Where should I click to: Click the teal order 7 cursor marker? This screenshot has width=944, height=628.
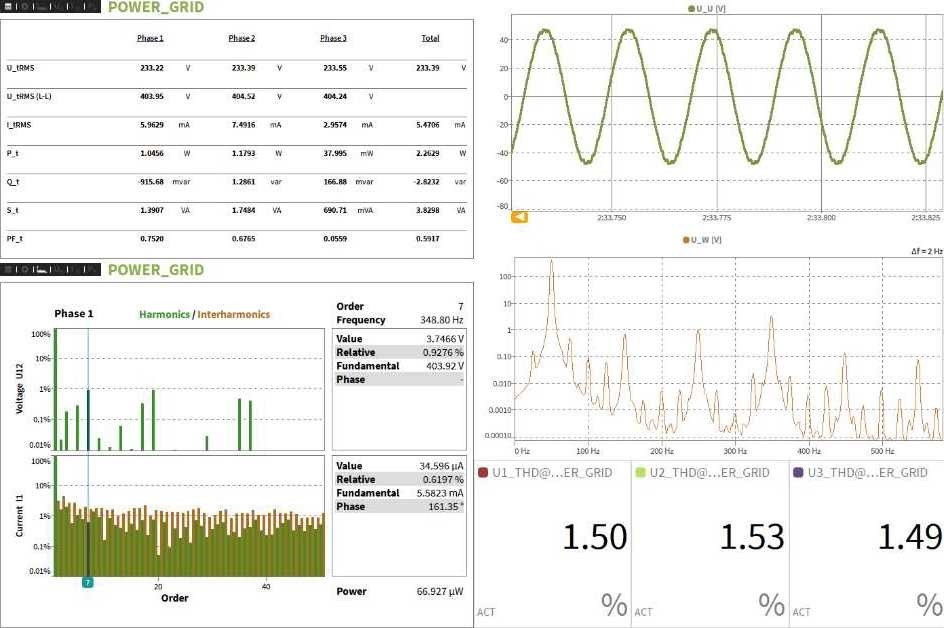coord(88,582)
